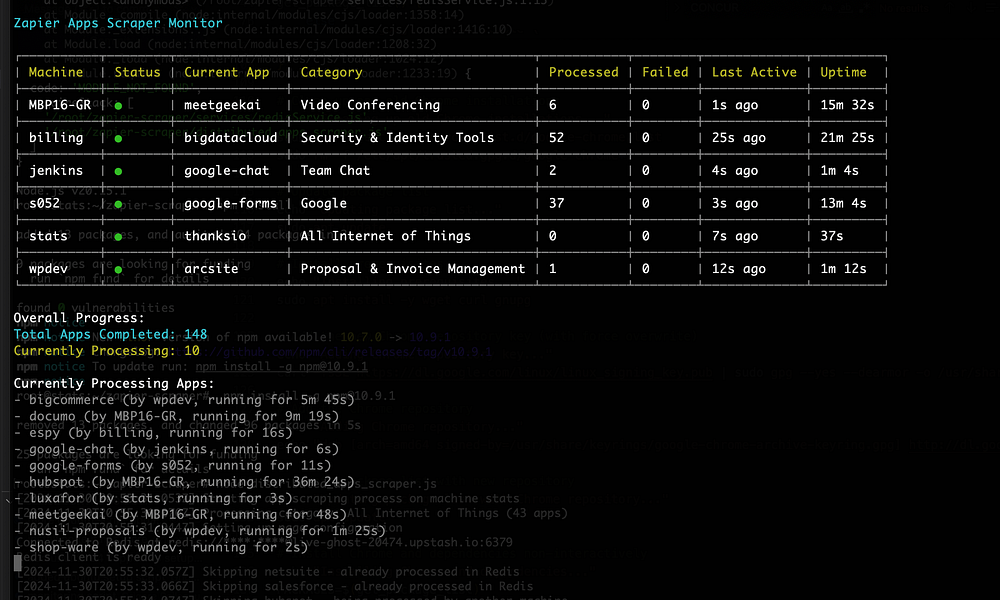The width and height of the screenshot is (1000, 600).
Task: Click green status dot for stats machine
Action: click(x=118, y=237)
